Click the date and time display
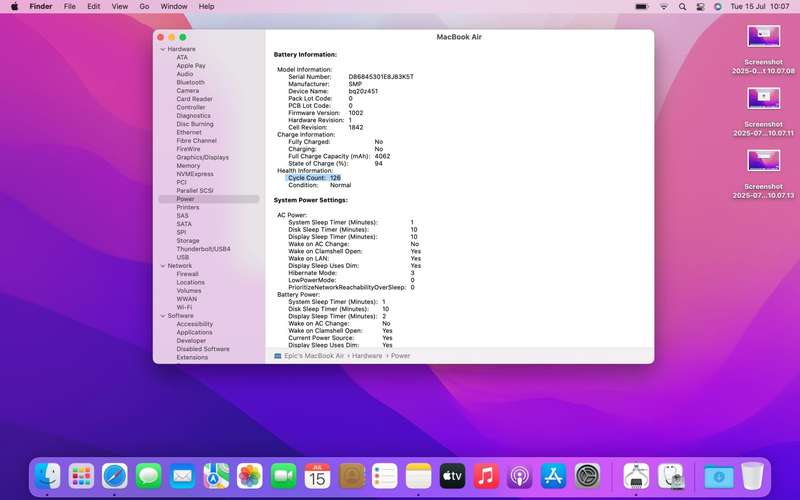800x500 pixels. click(x=760, y=7)
